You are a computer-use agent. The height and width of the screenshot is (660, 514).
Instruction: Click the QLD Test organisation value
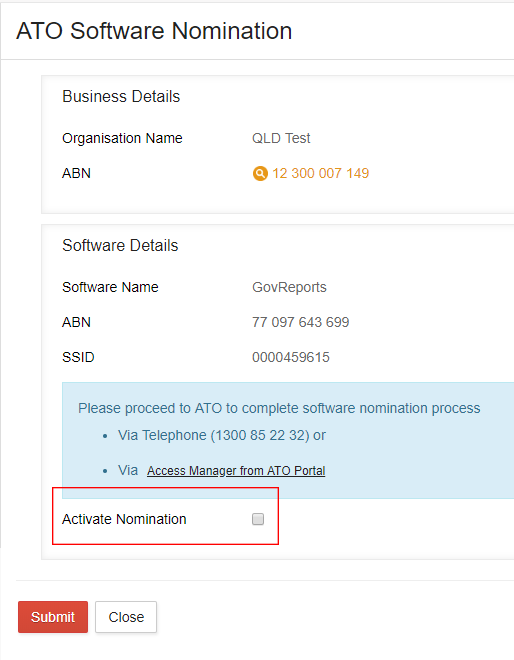pos(281,138)
